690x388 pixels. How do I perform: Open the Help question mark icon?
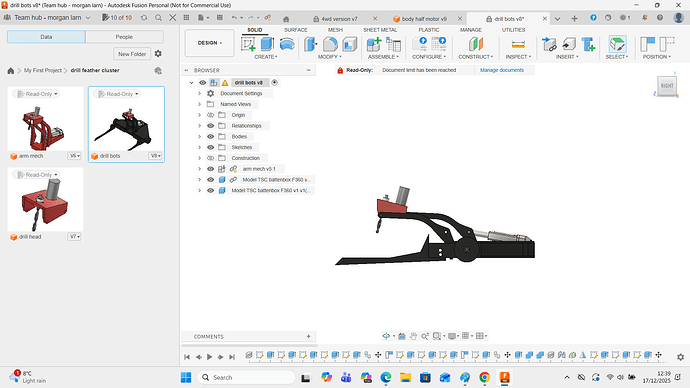tap(660, 18)
